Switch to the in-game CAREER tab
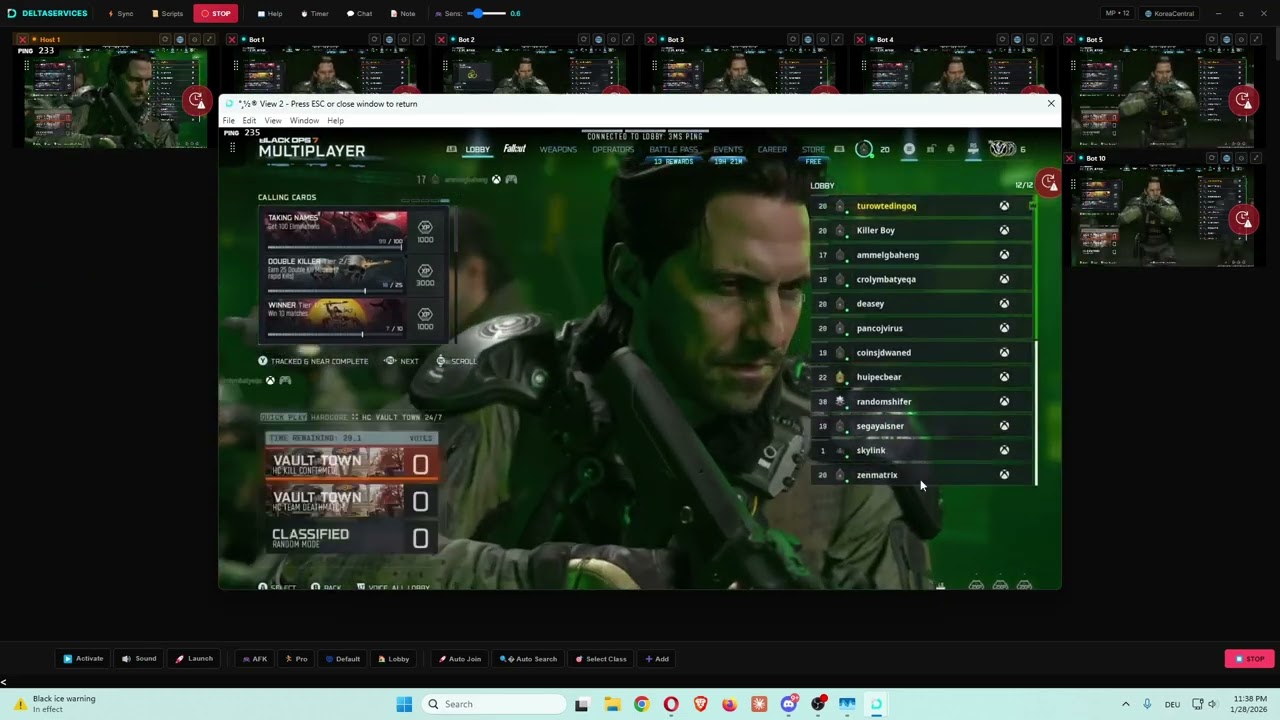1280x720 pixels. [x=772, y=150]
